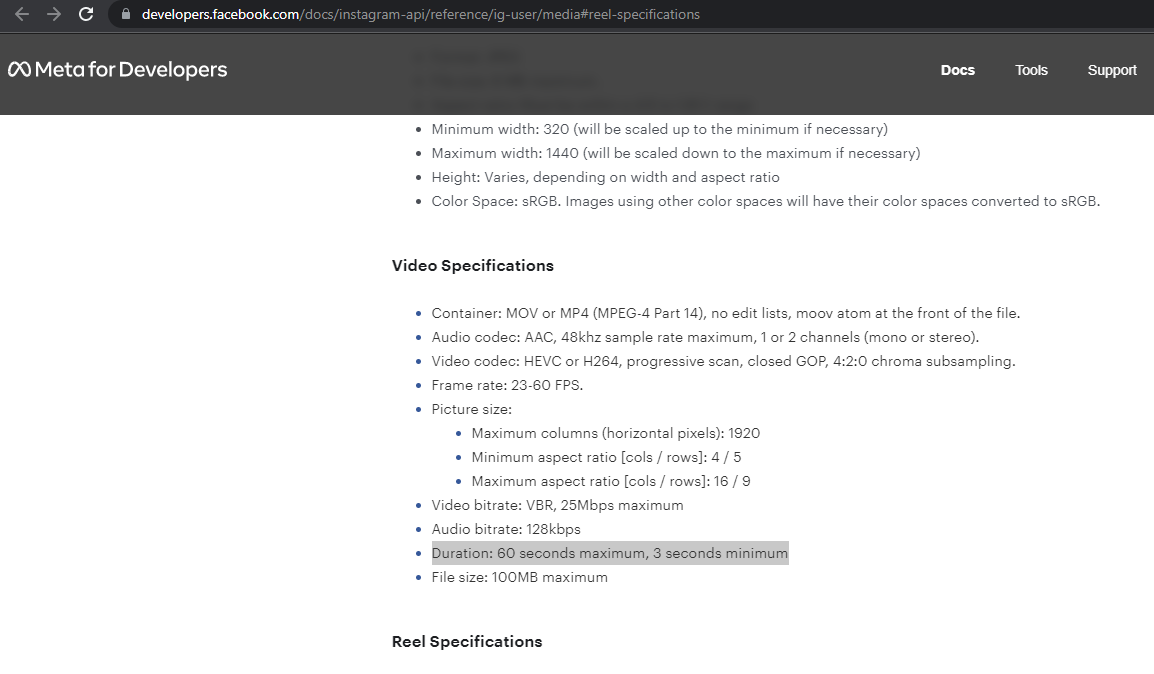
Task: Open the Docs menu
Action: (x=957, y=70)
